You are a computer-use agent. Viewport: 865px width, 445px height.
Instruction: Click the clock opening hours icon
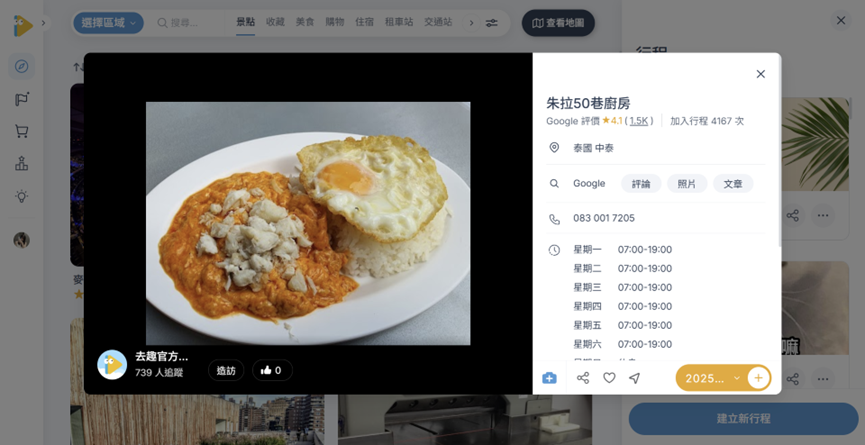554,250
